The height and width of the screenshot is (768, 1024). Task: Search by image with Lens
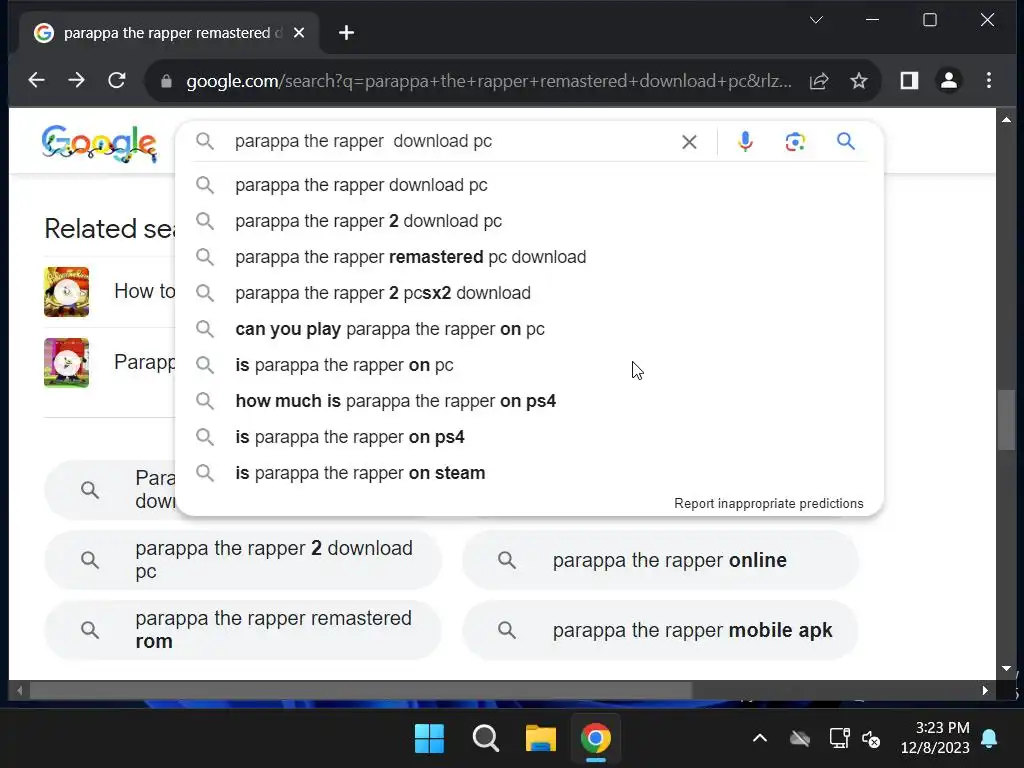coord(795,142)
